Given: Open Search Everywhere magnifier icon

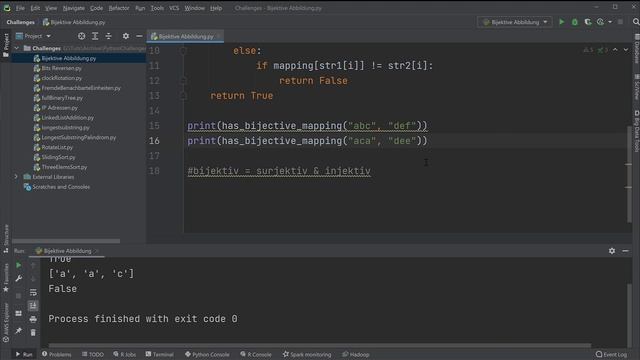Looking at the screenshot, I should click(x=636, y=22).
